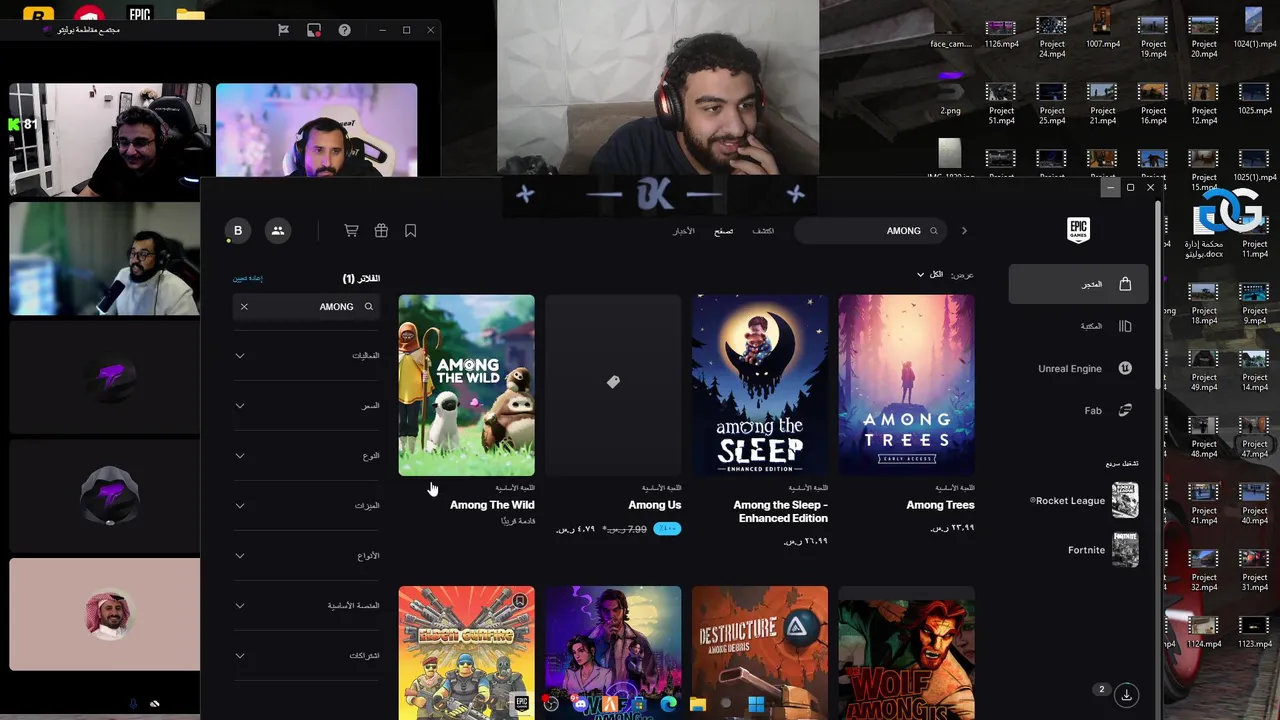Open the Fab sidebar icon
The image size is (1280, 720).
pos(1125,410)
